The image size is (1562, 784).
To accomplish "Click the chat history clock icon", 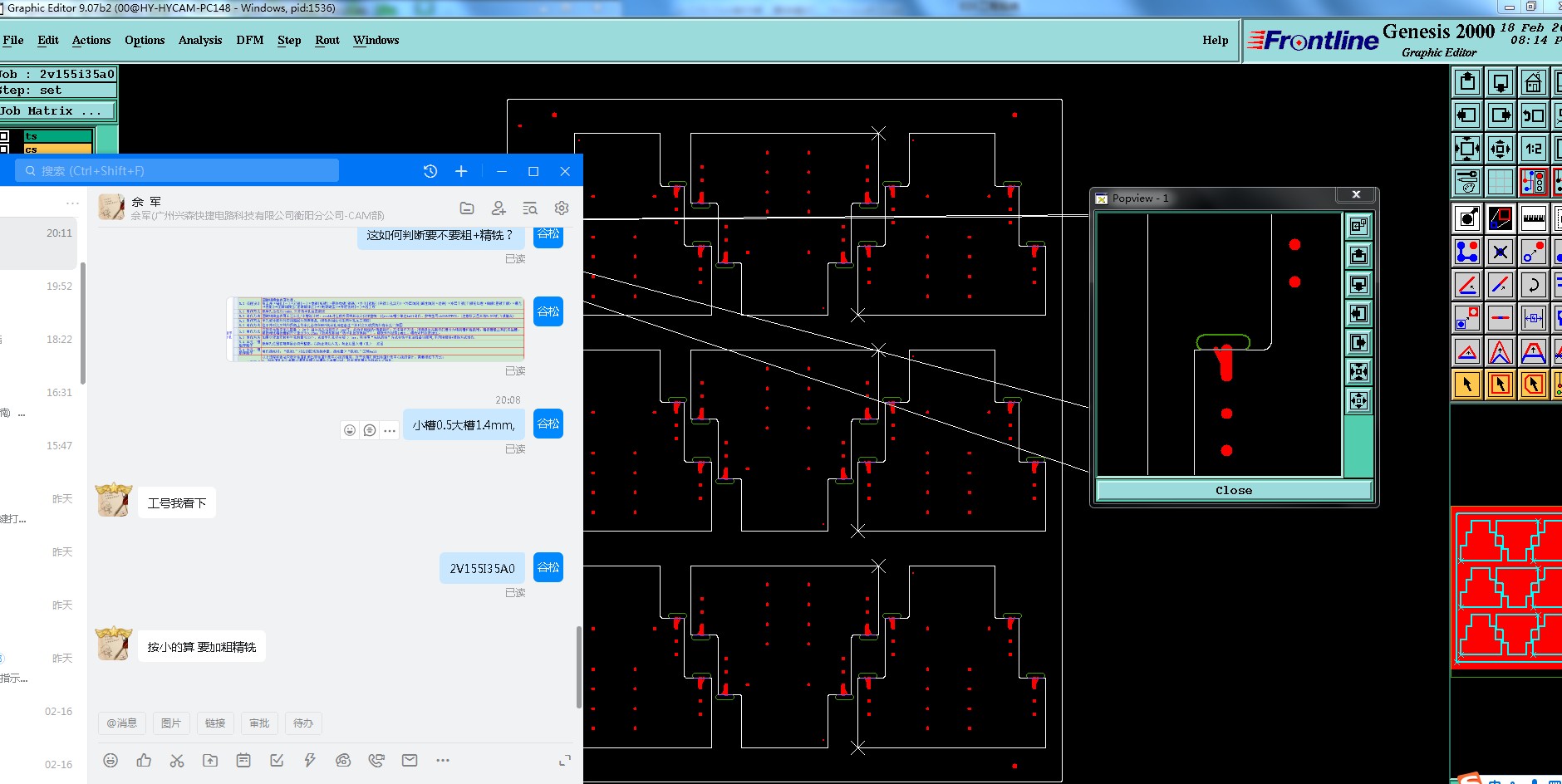I will 430,171.
